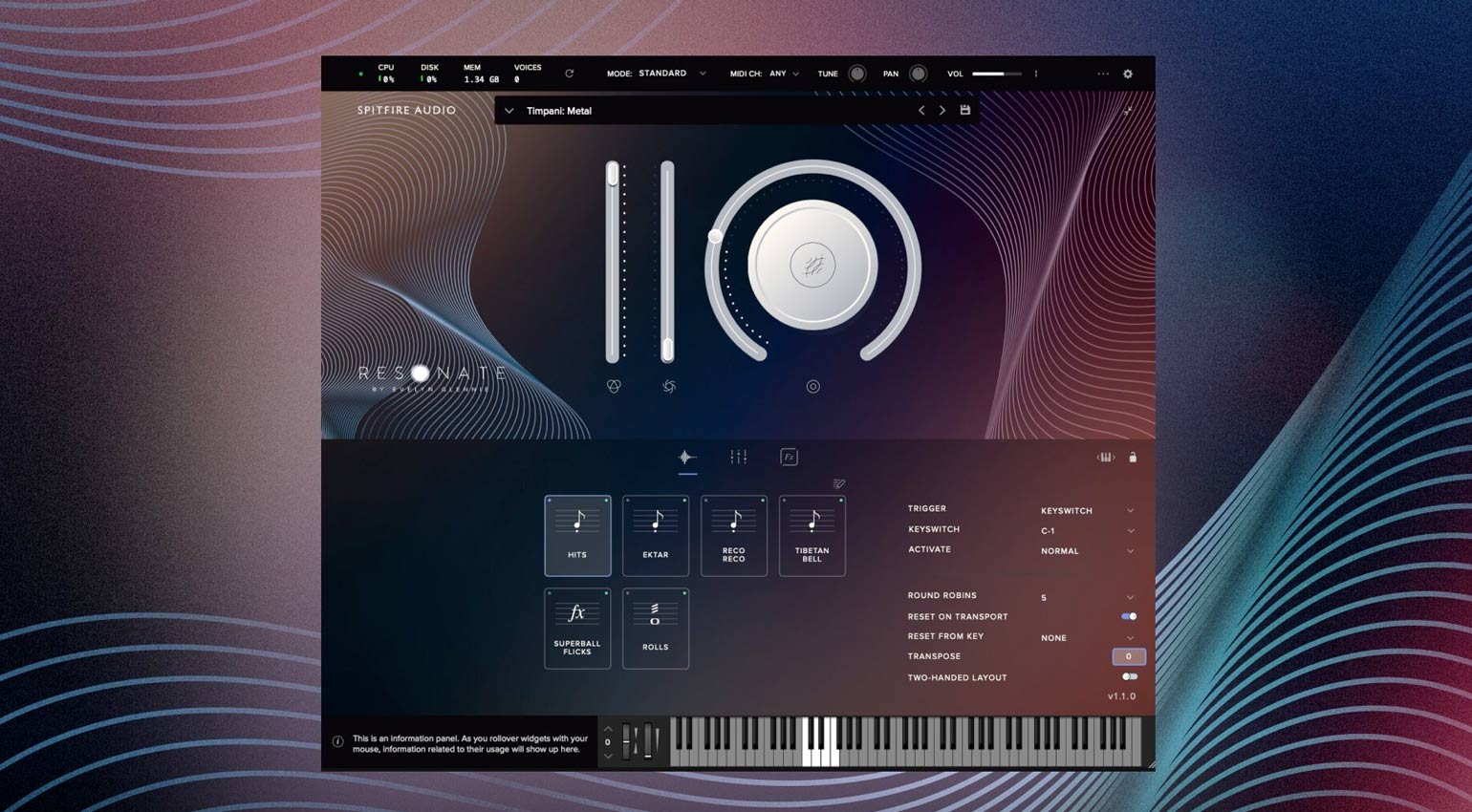Click the swirl icon under second slider

tap(669, 386)
